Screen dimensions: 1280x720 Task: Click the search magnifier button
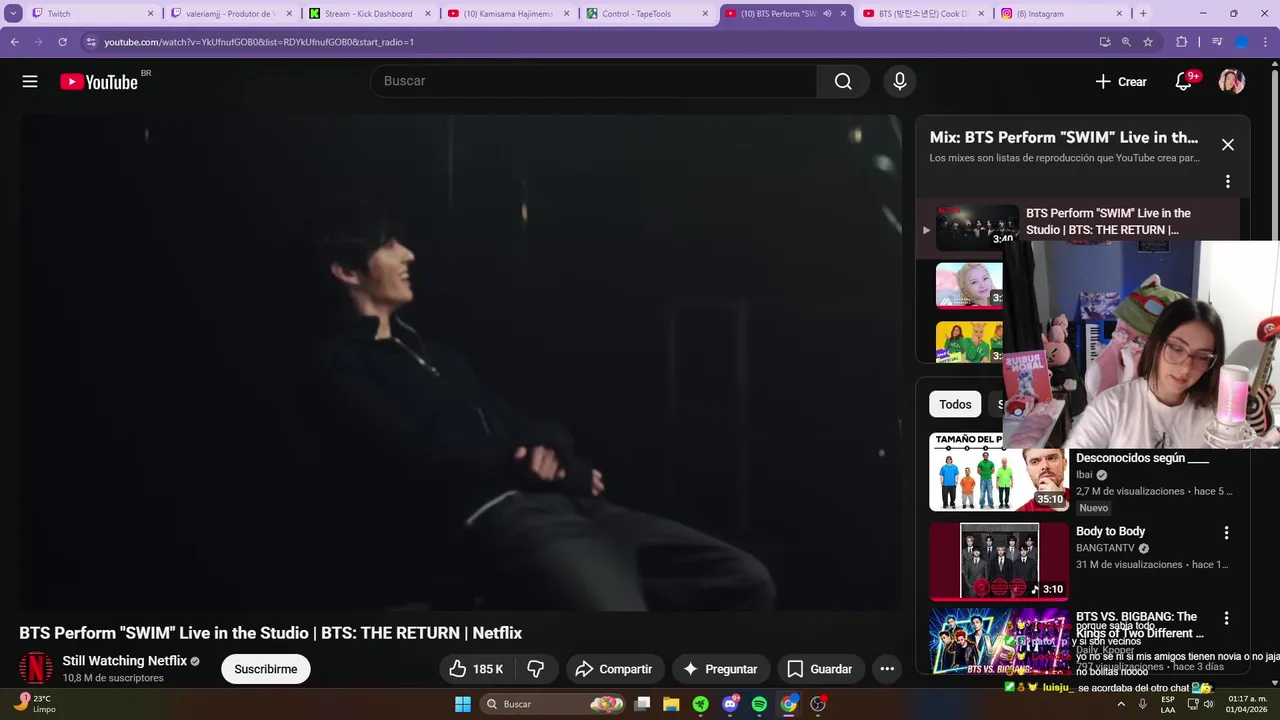(843, 81)
